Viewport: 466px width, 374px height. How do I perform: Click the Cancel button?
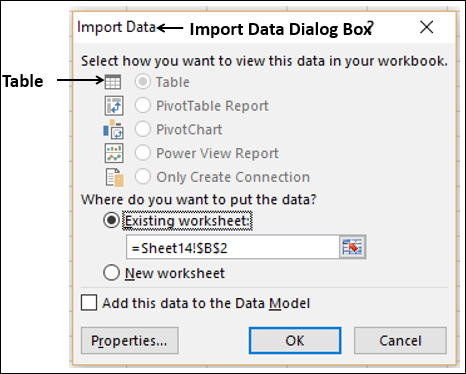[400, 340]
